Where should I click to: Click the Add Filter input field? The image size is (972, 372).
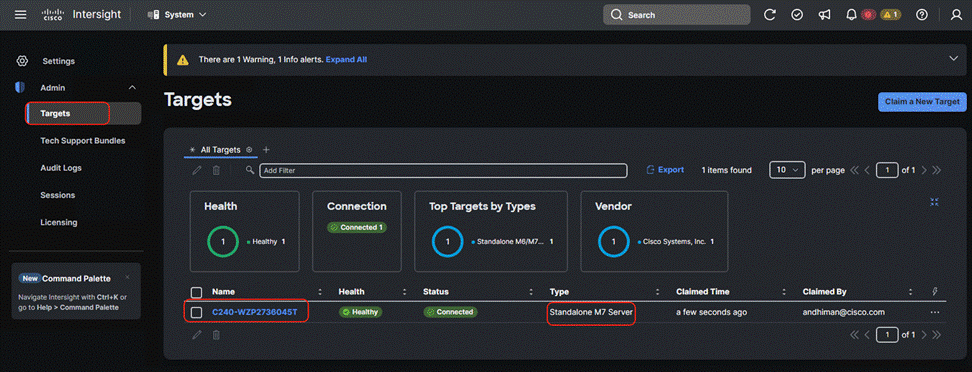[x=443, y=170]
